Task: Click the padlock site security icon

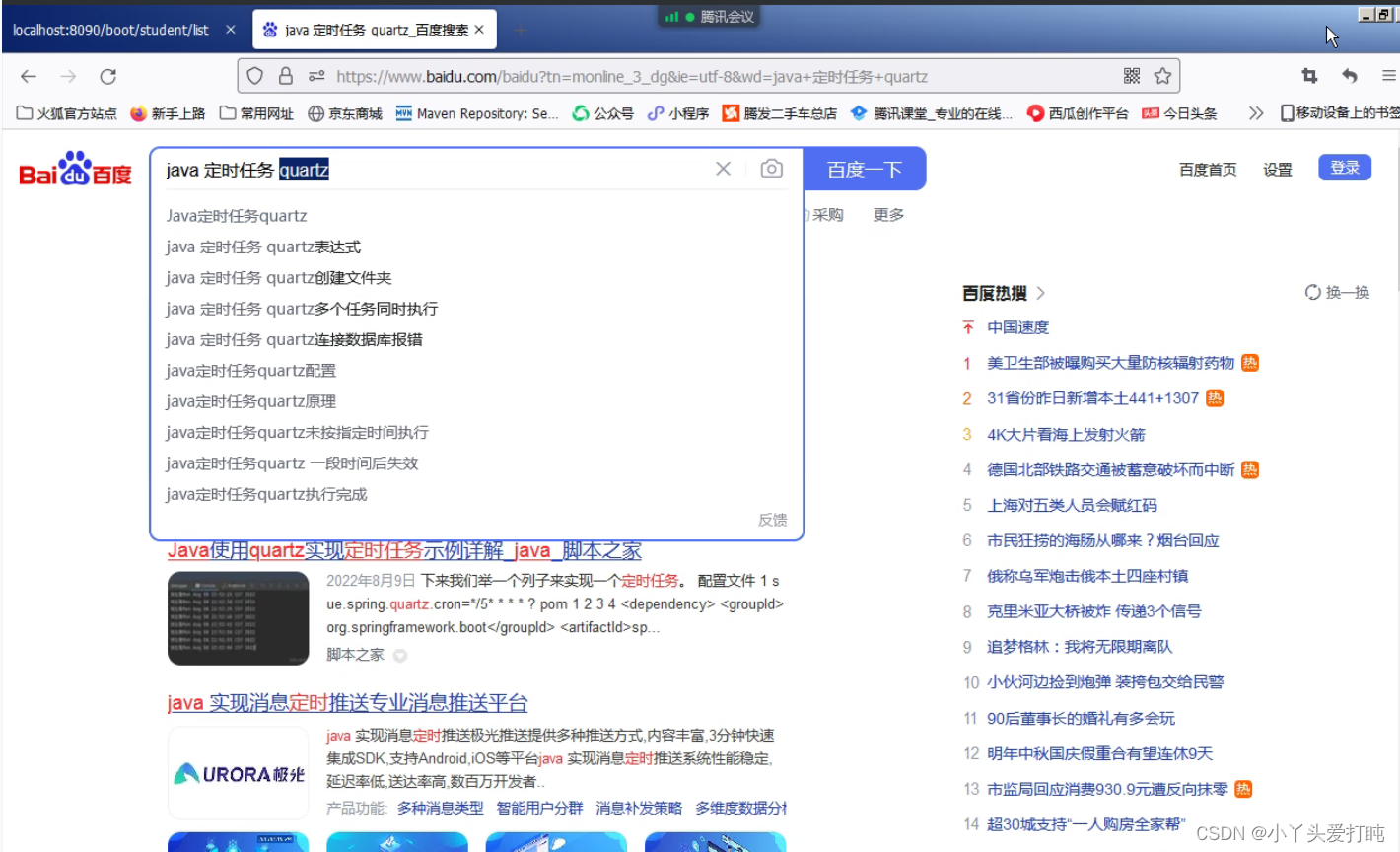Action: [x=286, y=76]
